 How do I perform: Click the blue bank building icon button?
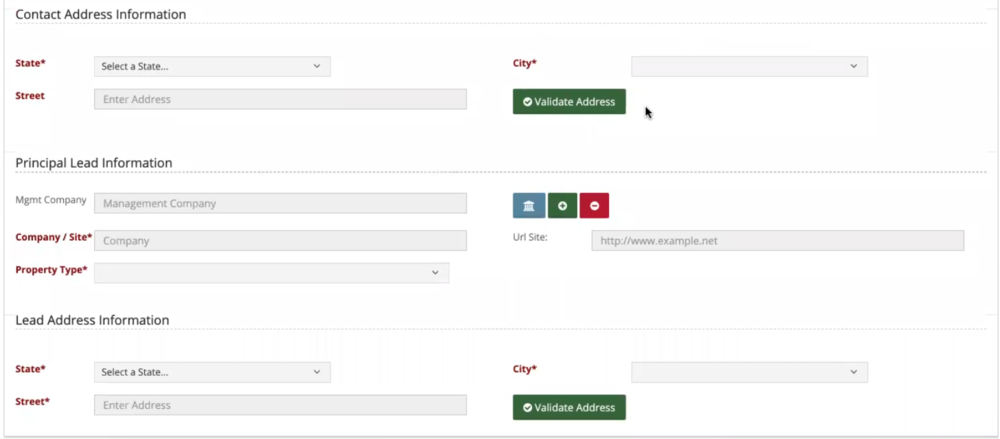point(528,205)
